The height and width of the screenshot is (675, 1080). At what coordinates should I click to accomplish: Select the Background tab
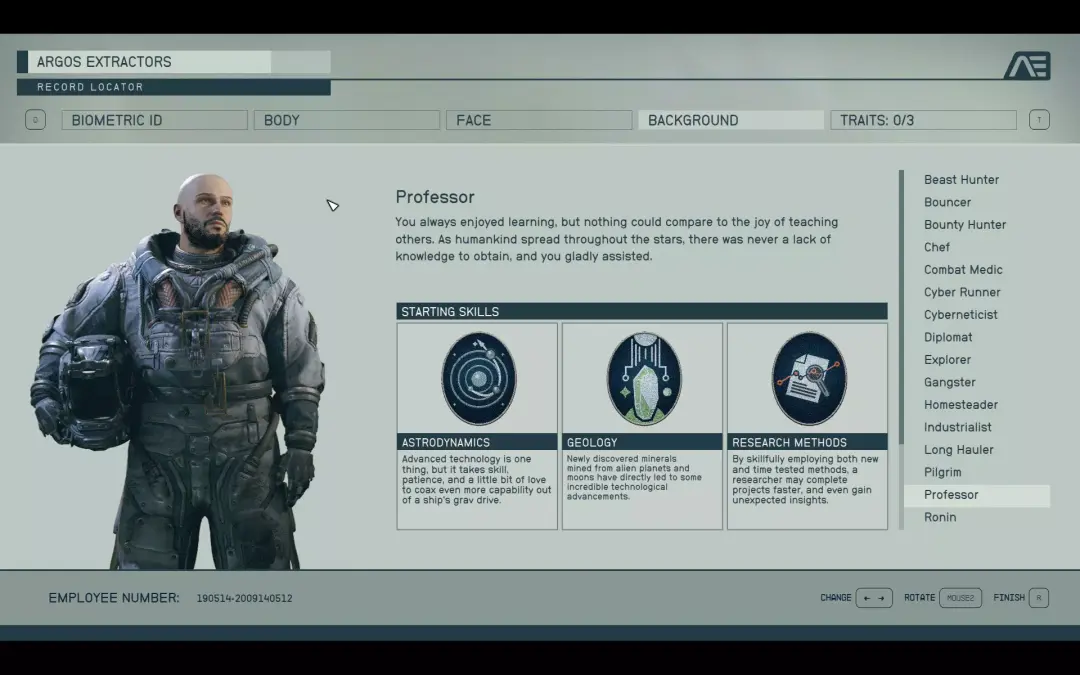coord(731,120)
